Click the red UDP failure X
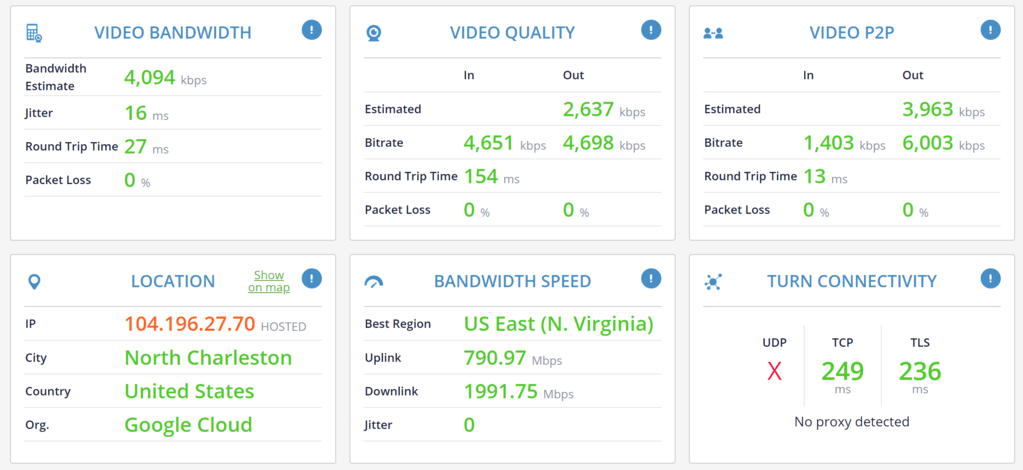 [774, 372]
